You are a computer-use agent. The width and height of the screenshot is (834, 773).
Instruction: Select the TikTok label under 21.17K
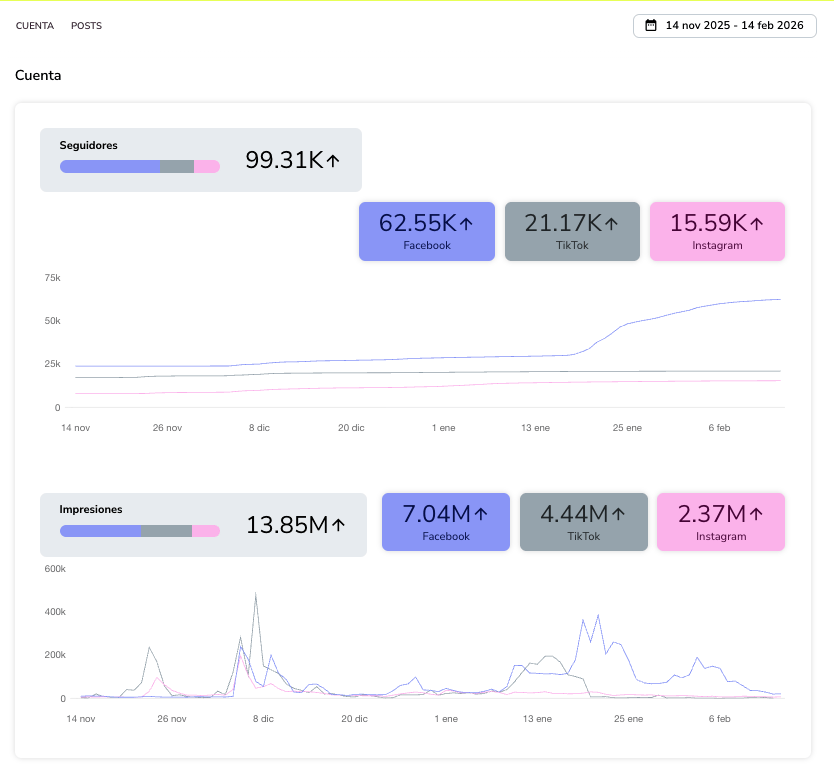point(572,245)
